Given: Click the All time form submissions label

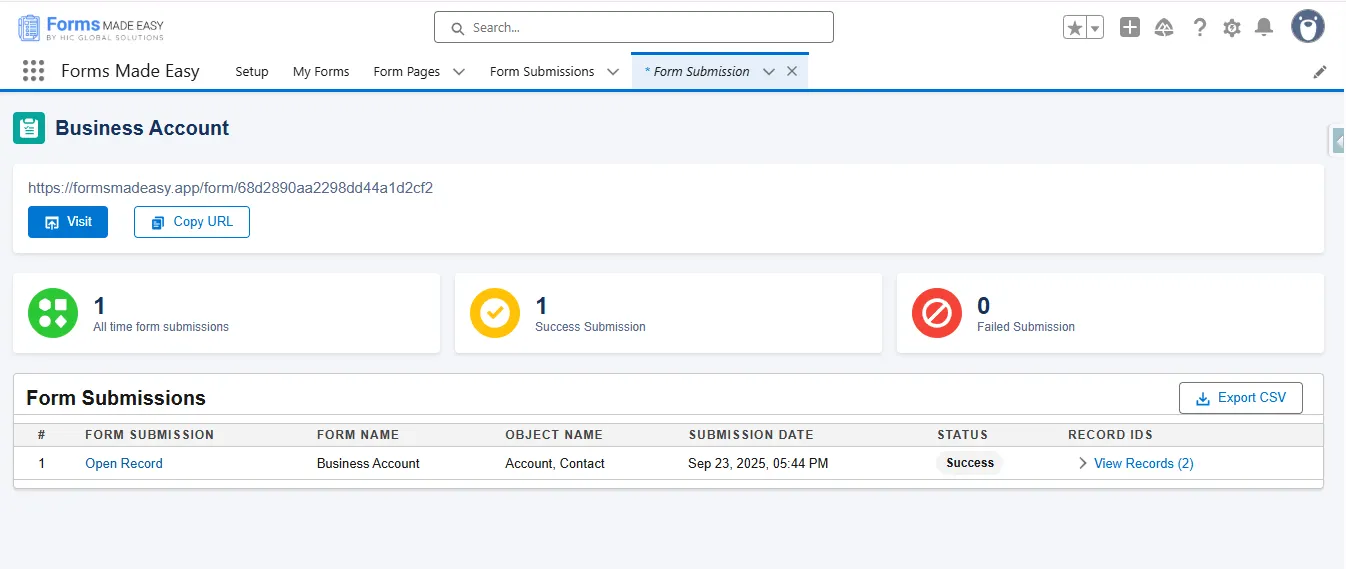Looking at the screenshot, I should tap(161, 327).
